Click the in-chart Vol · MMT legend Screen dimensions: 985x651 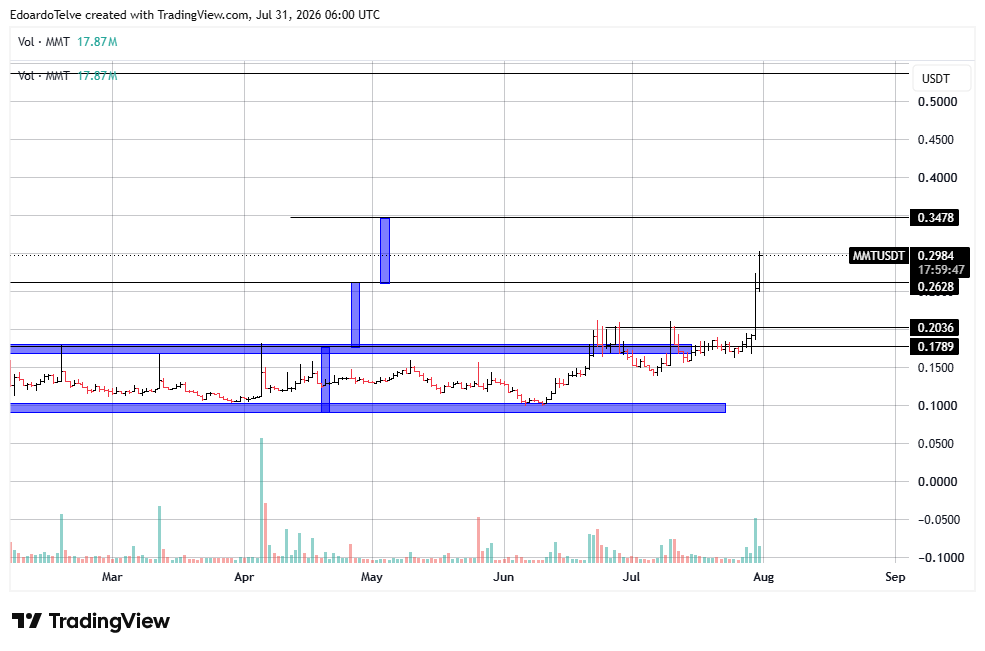68,76
